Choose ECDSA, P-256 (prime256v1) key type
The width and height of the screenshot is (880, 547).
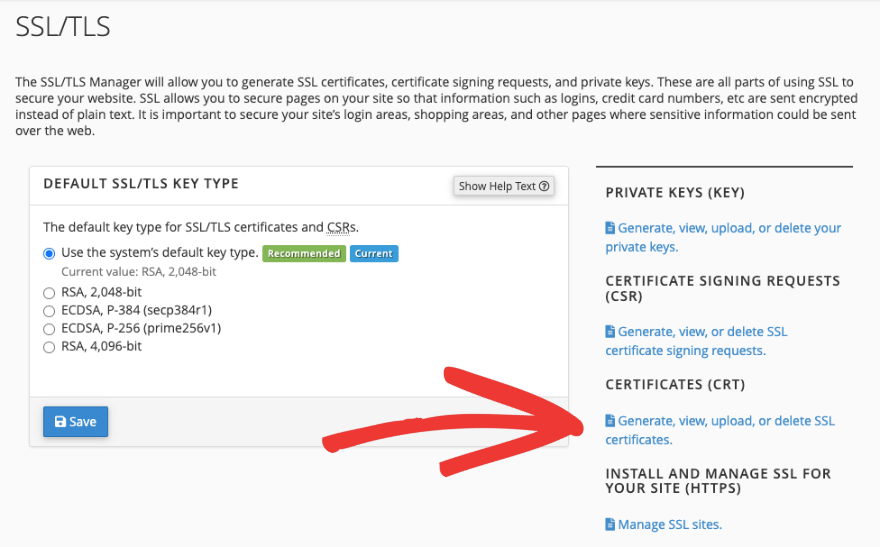49,329
